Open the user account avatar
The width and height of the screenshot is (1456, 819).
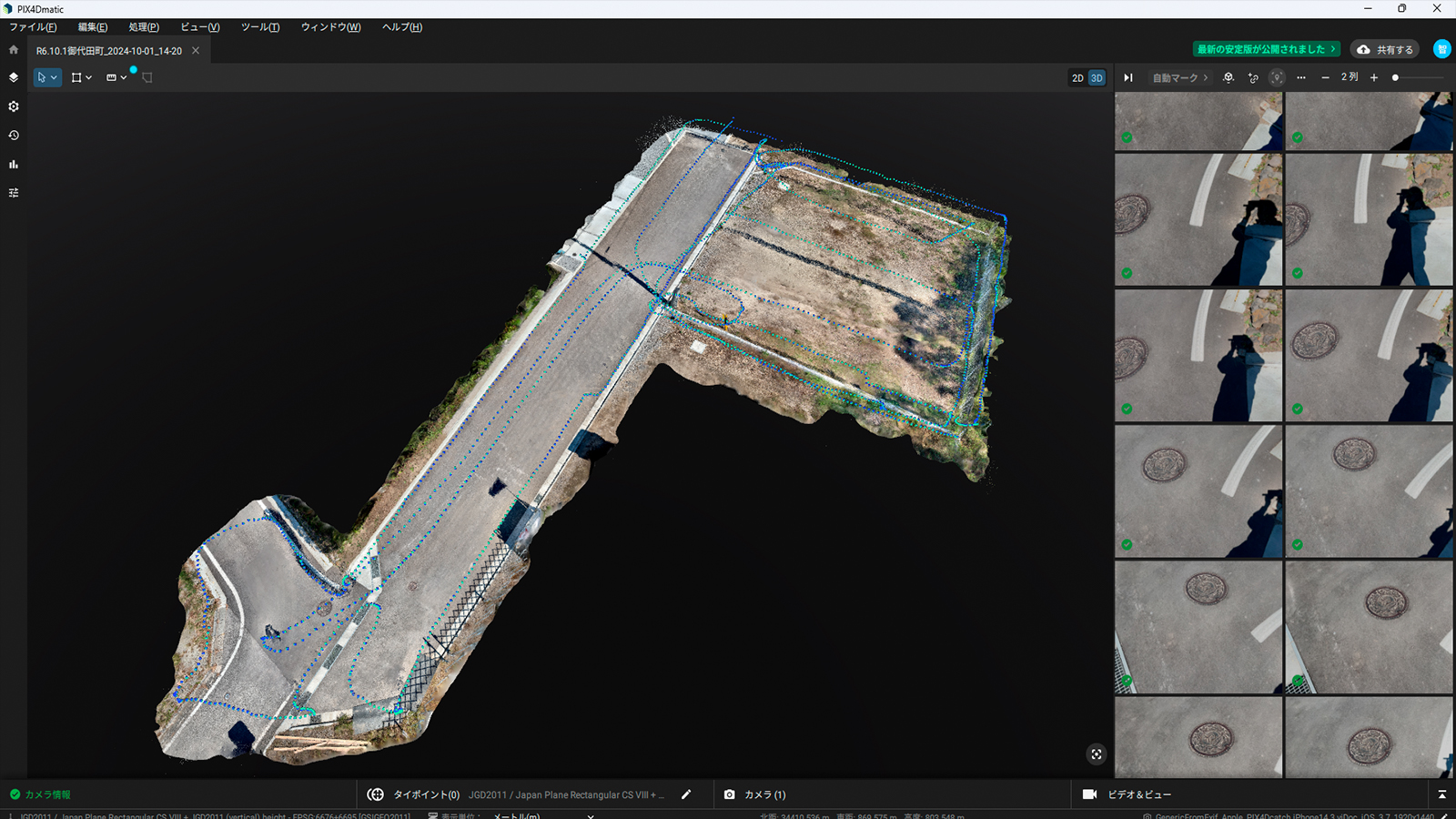(1442, 49)
